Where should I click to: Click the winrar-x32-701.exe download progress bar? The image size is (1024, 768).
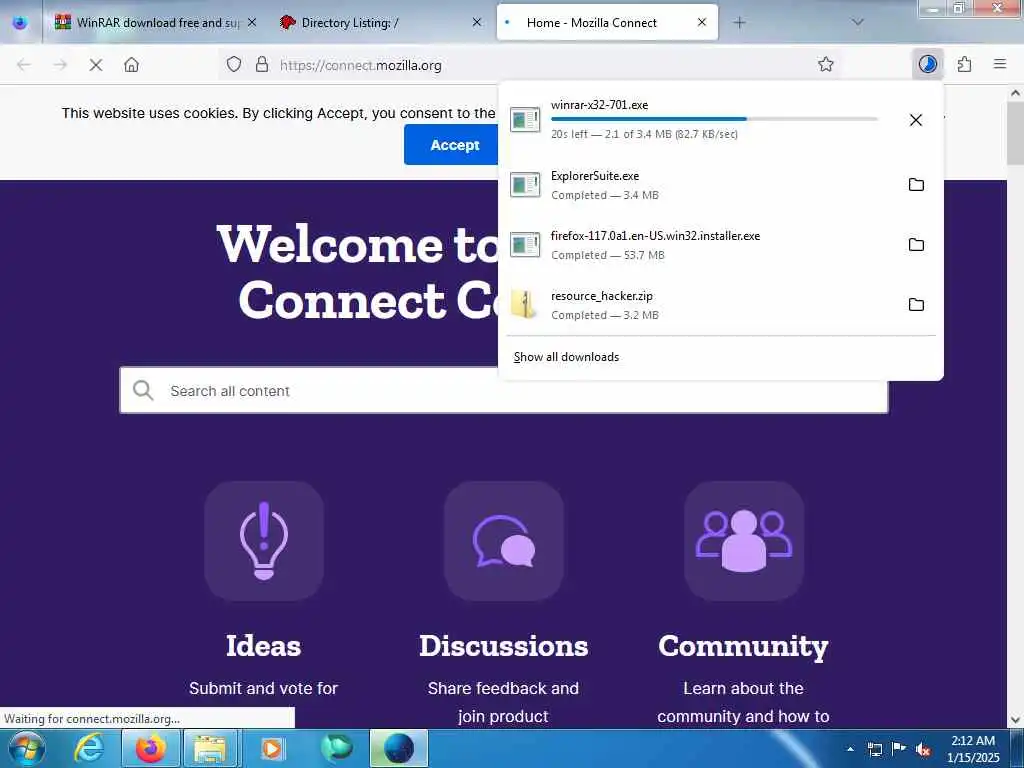(714, 119)
